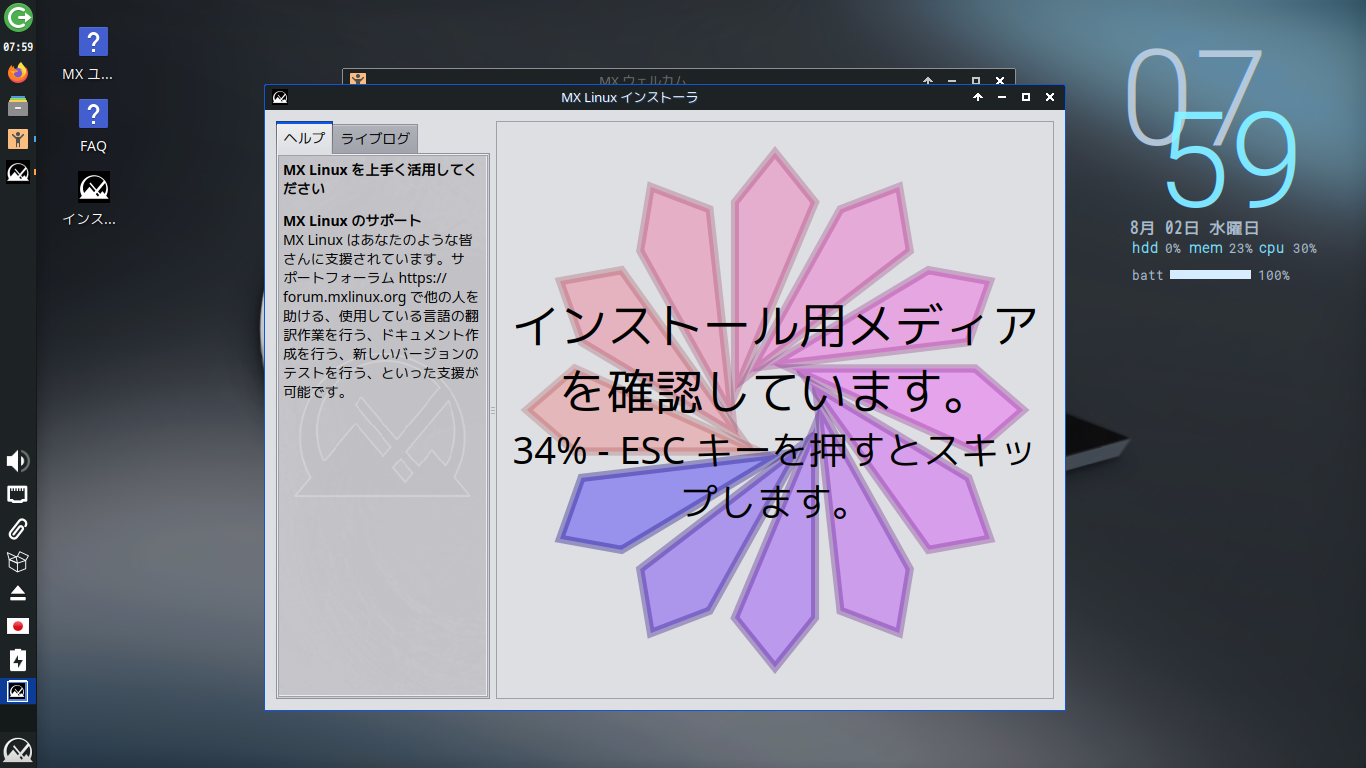Click the MX Linux を上手く活用 heading
The height and width of the screenshot is (768, 1366).
coord(380,179)
